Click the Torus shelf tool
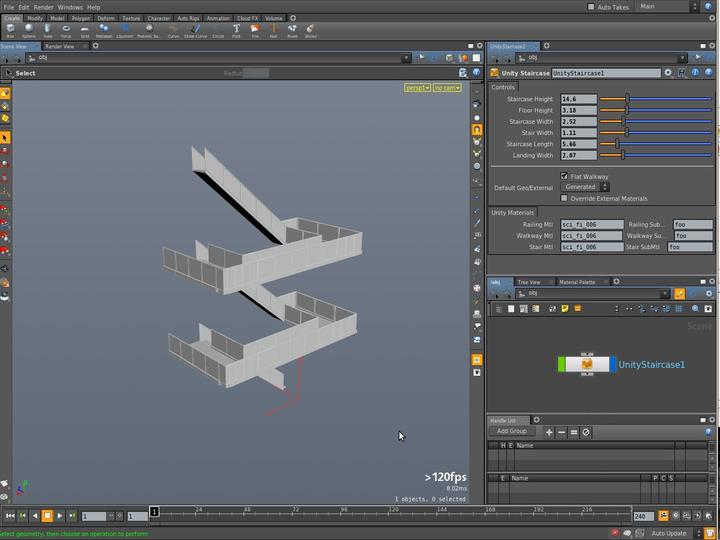Viewport: 720px width, 540px height. pos(66,30)
